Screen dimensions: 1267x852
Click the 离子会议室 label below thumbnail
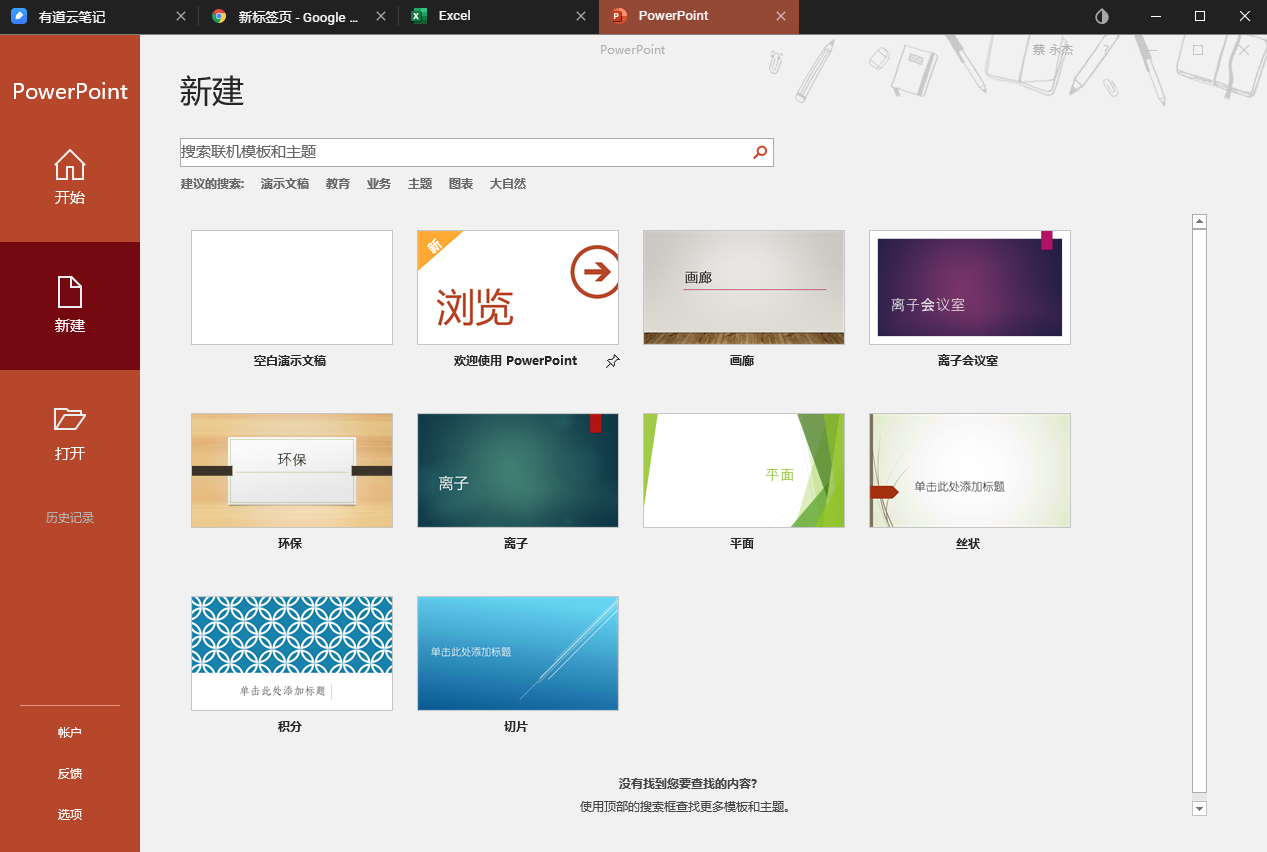968,361
